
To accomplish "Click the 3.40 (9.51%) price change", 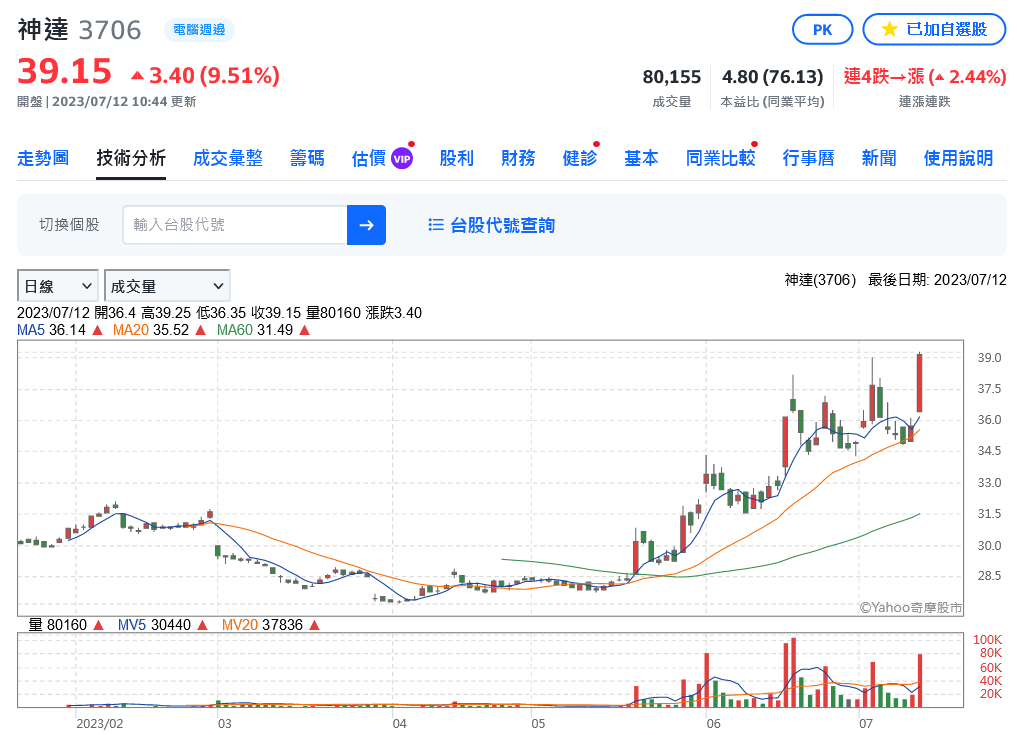I will click(205, 76).
